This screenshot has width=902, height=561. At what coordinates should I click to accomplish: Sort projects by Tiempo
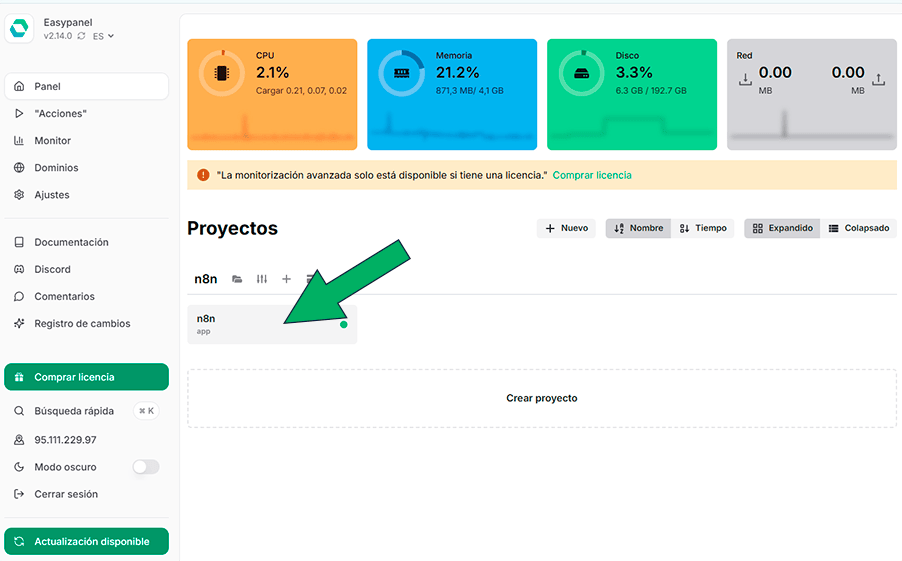(702, 228)
